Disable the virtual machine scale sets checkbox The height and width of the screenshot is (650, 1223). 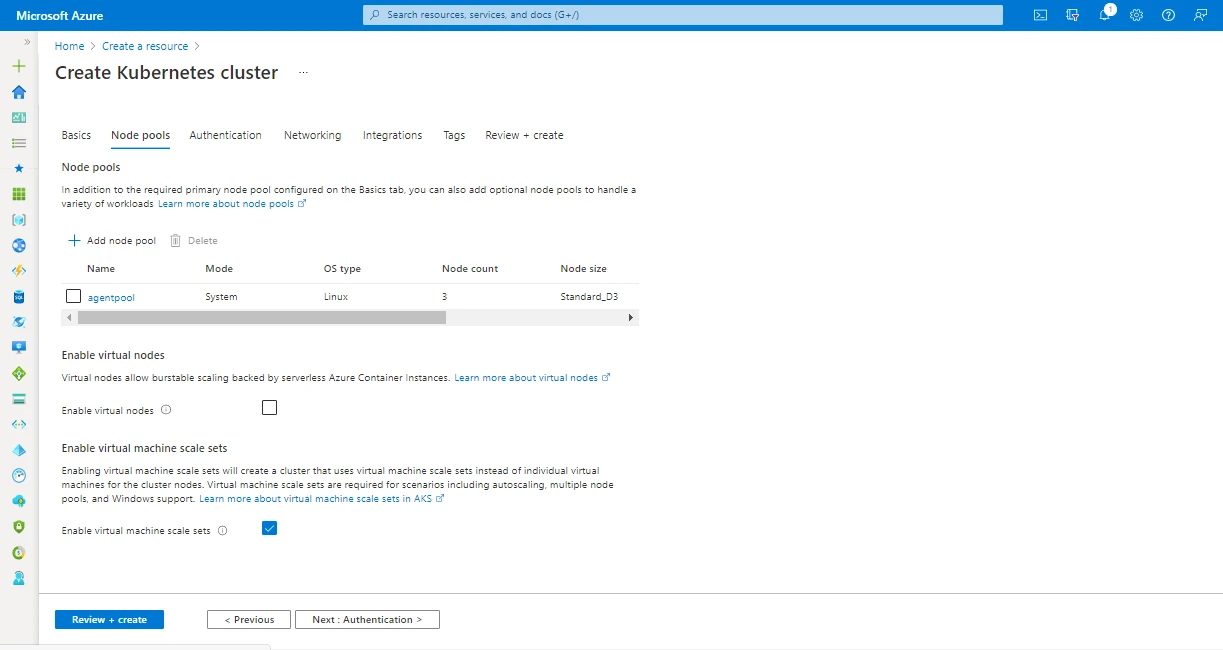point(269,529)
